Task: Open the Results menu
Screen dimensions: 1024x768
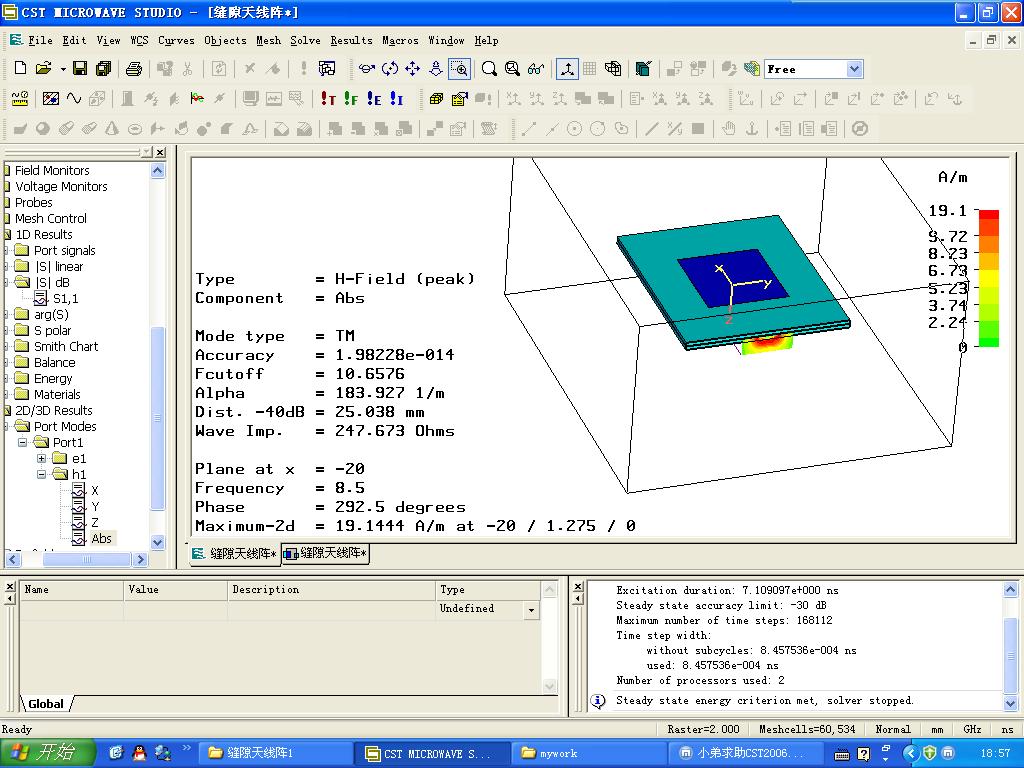Action: (351, 40)
